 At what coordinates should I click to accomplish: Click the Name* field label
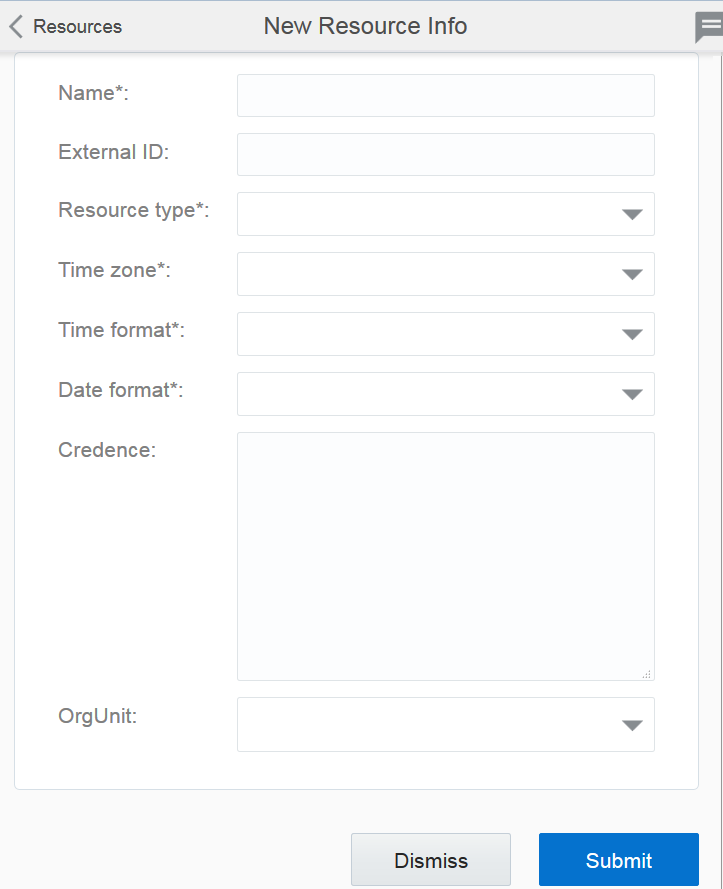(x=94, y=93)
